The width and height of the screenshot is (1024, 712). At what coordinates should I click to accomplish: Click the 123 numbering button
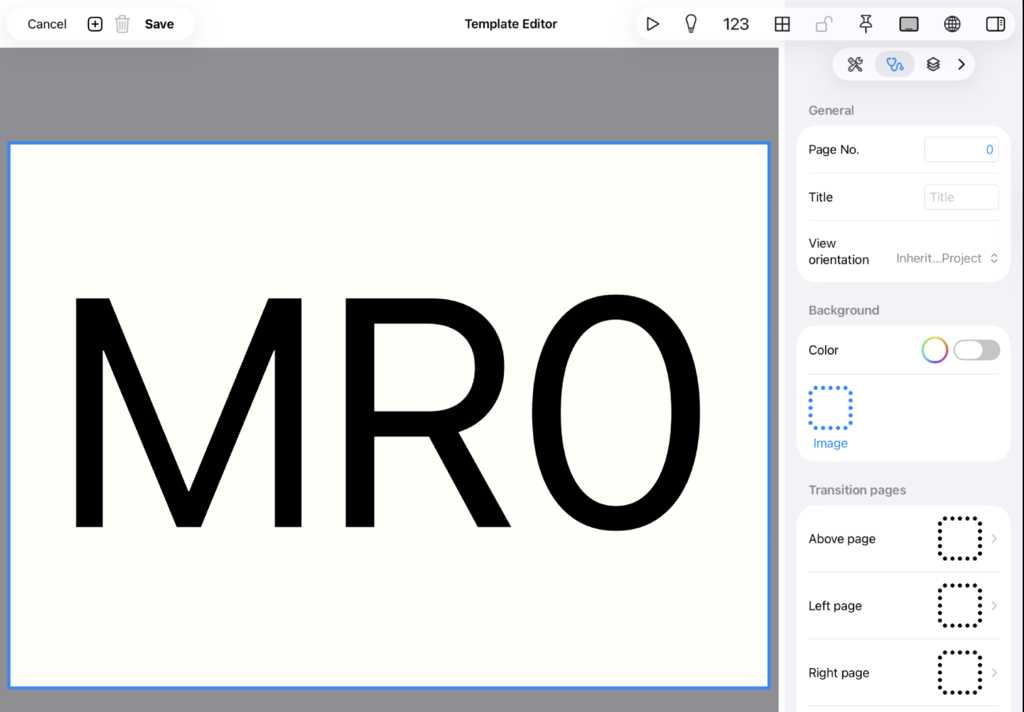click(735, 24)
